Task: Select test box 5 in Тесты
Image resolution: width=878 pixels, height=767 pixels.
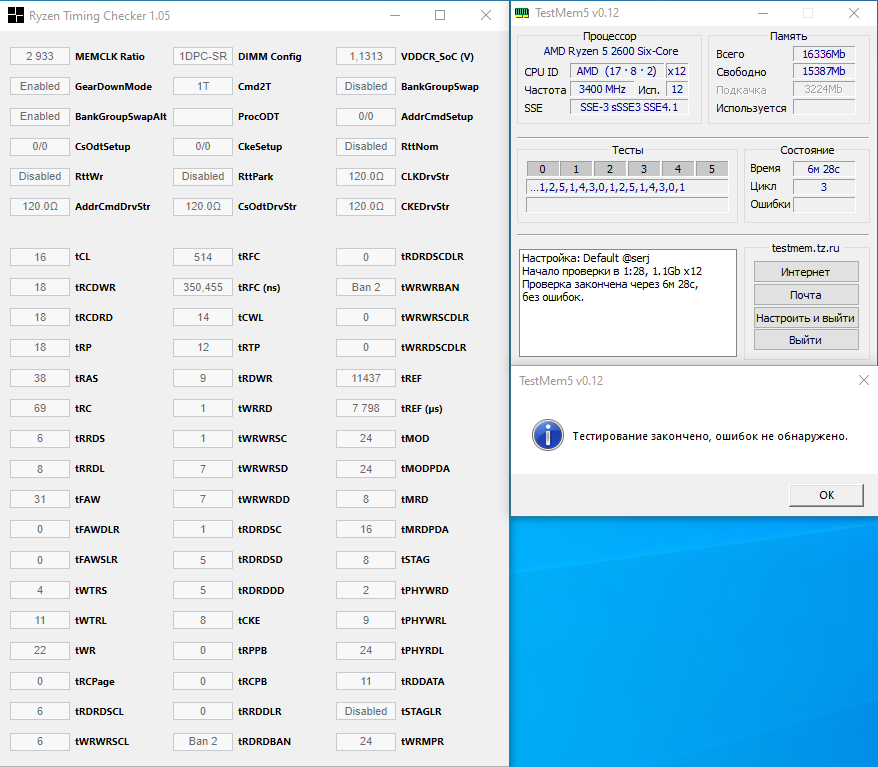Action: pyautogui.click(x=712, y=169)
